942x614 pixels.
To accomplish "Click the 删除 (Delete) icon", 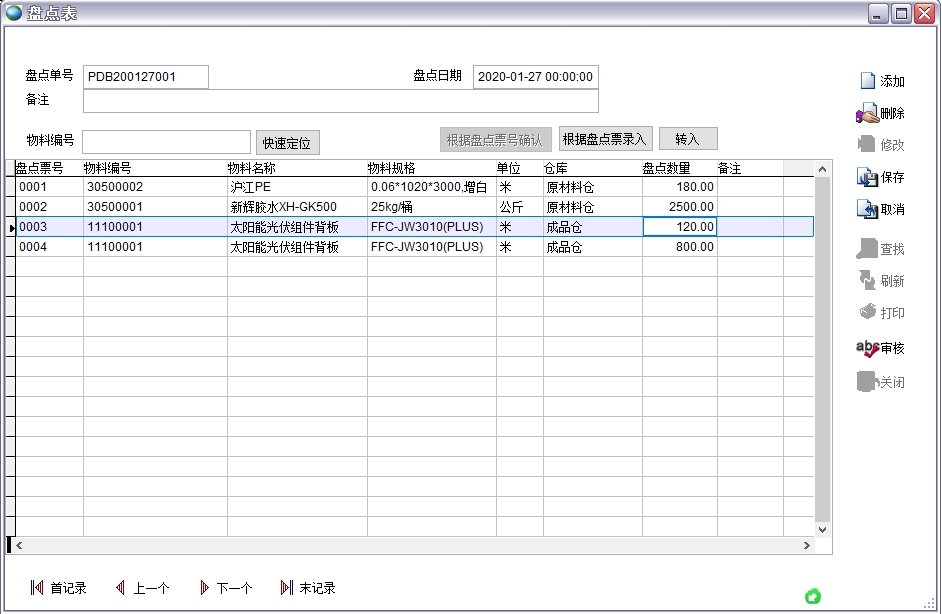I will 867,113.
